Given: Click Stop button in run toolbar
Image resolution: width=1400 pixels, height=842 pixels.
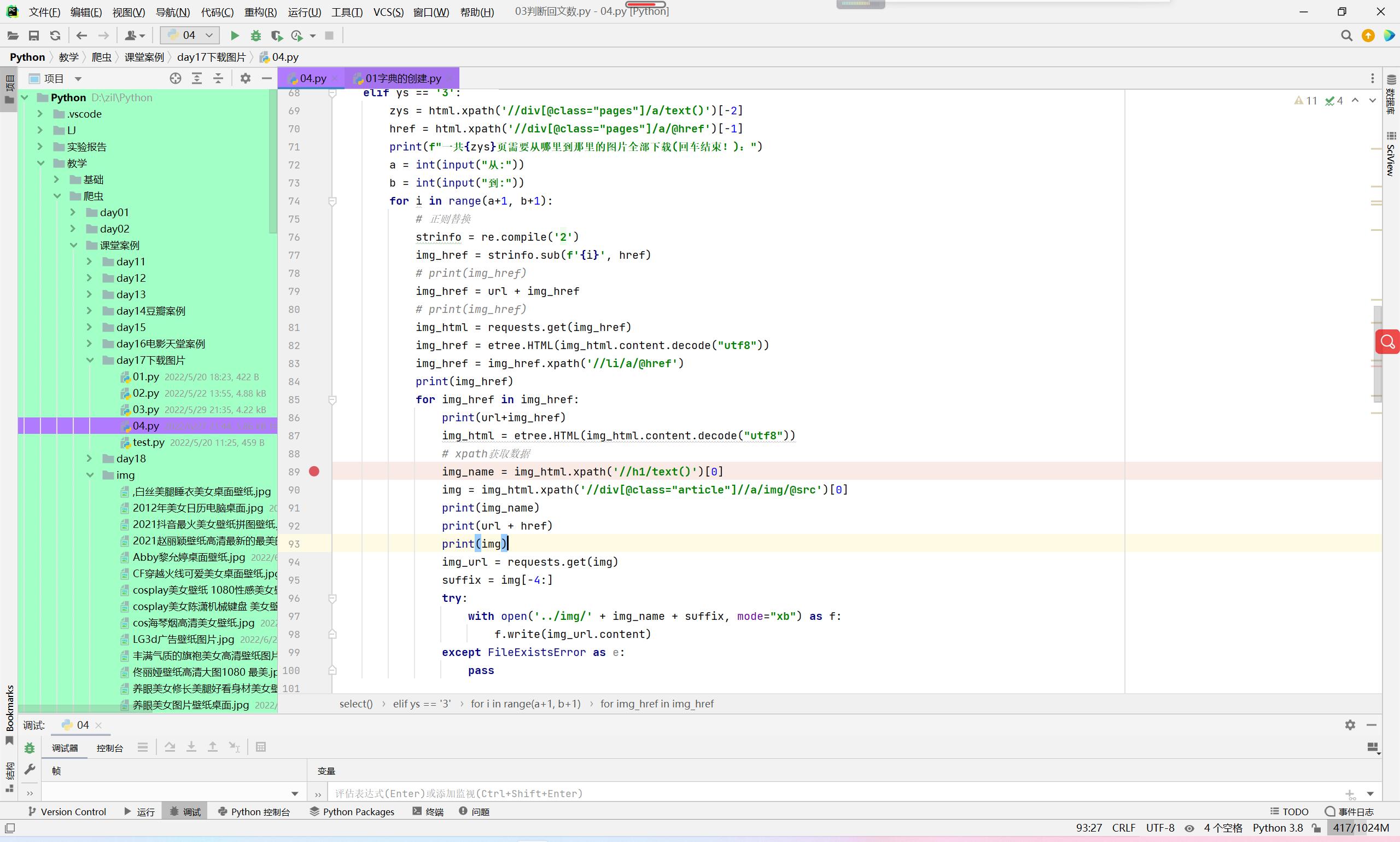Looking at the screenshot, I should point(329,36).
